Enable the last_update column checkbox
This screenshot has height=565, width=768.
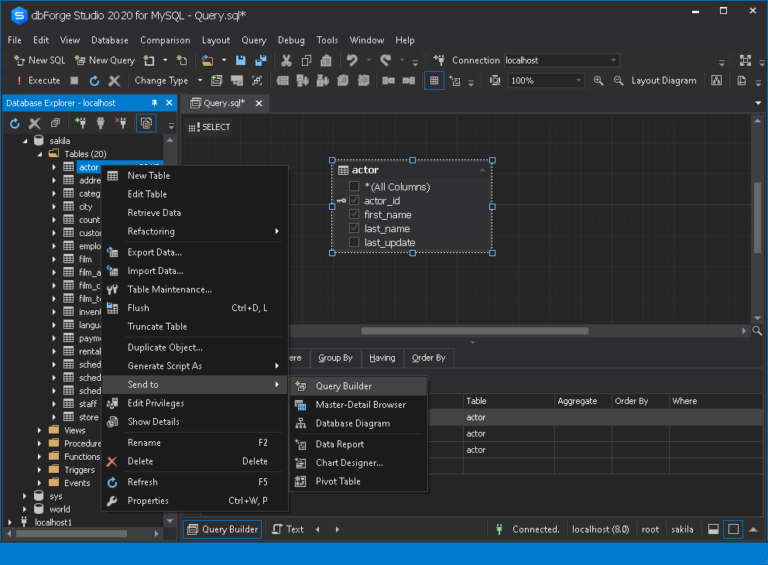pyautogui.click(x=354, y=243)
